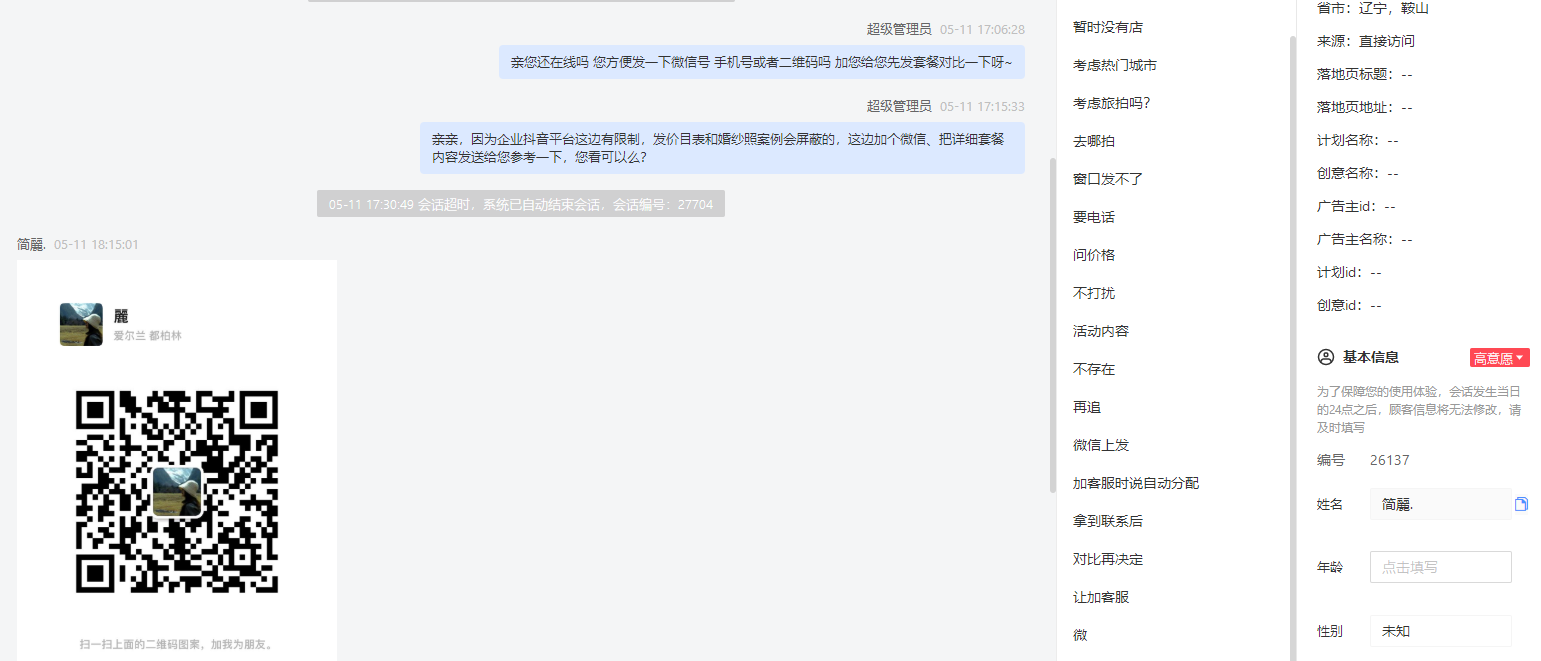Screen dimensions: 1541x661
Task: Click the 基本信息 section header
Action: 1370,357
